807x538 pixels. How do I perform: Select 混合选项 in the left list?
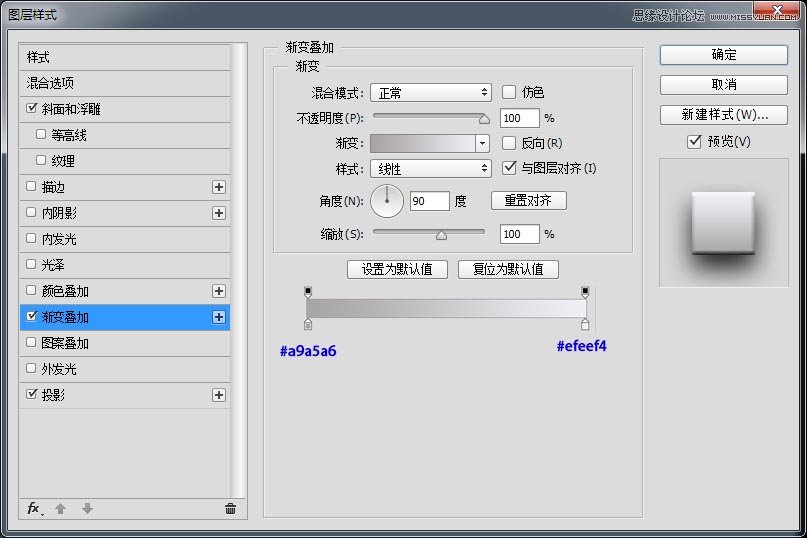[x=125, y=83]
